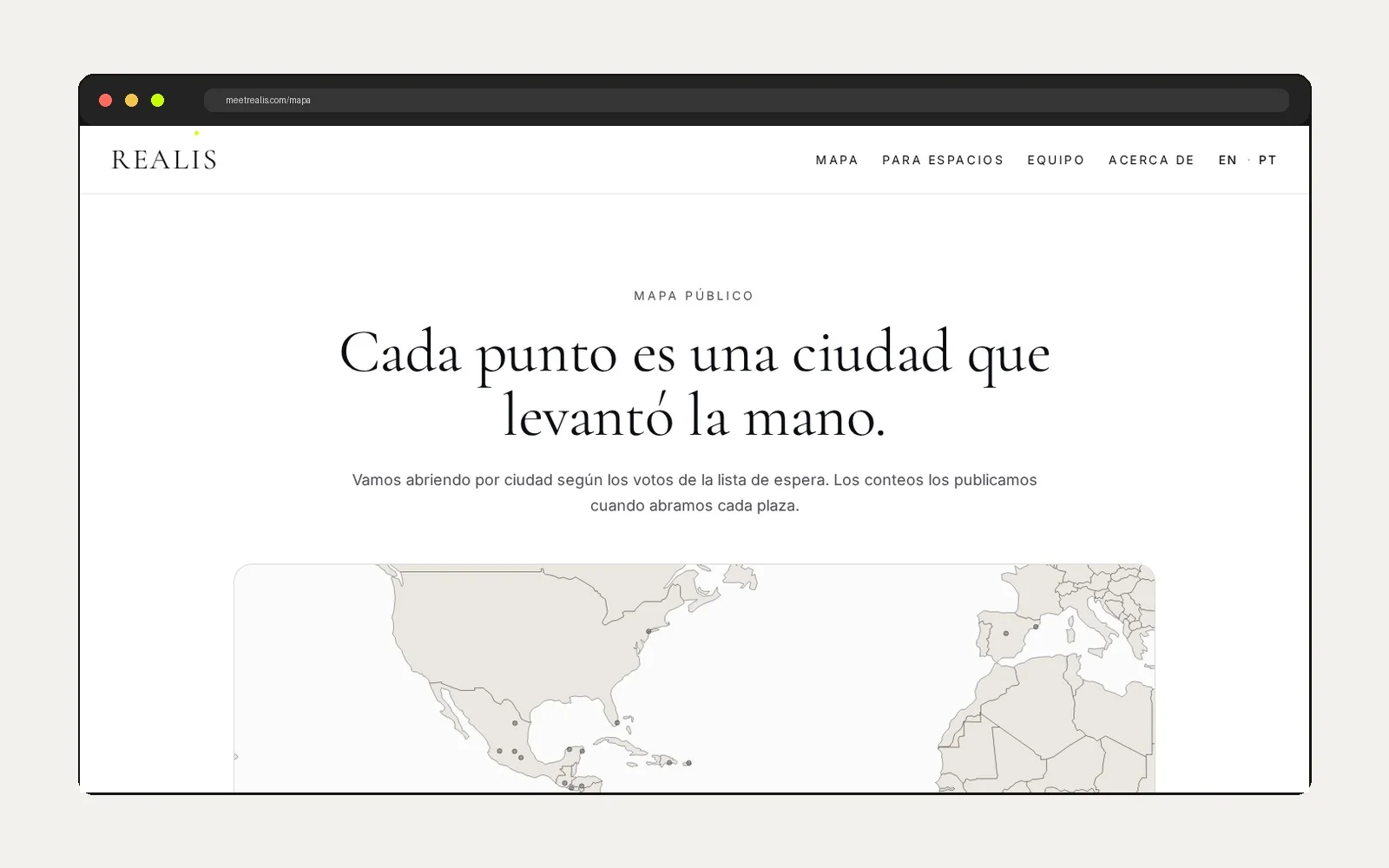This screenshot has width=1389, height=868.
Task: Click the heading 'Cada punto es una ciudad'
Action: coord(694,385)
